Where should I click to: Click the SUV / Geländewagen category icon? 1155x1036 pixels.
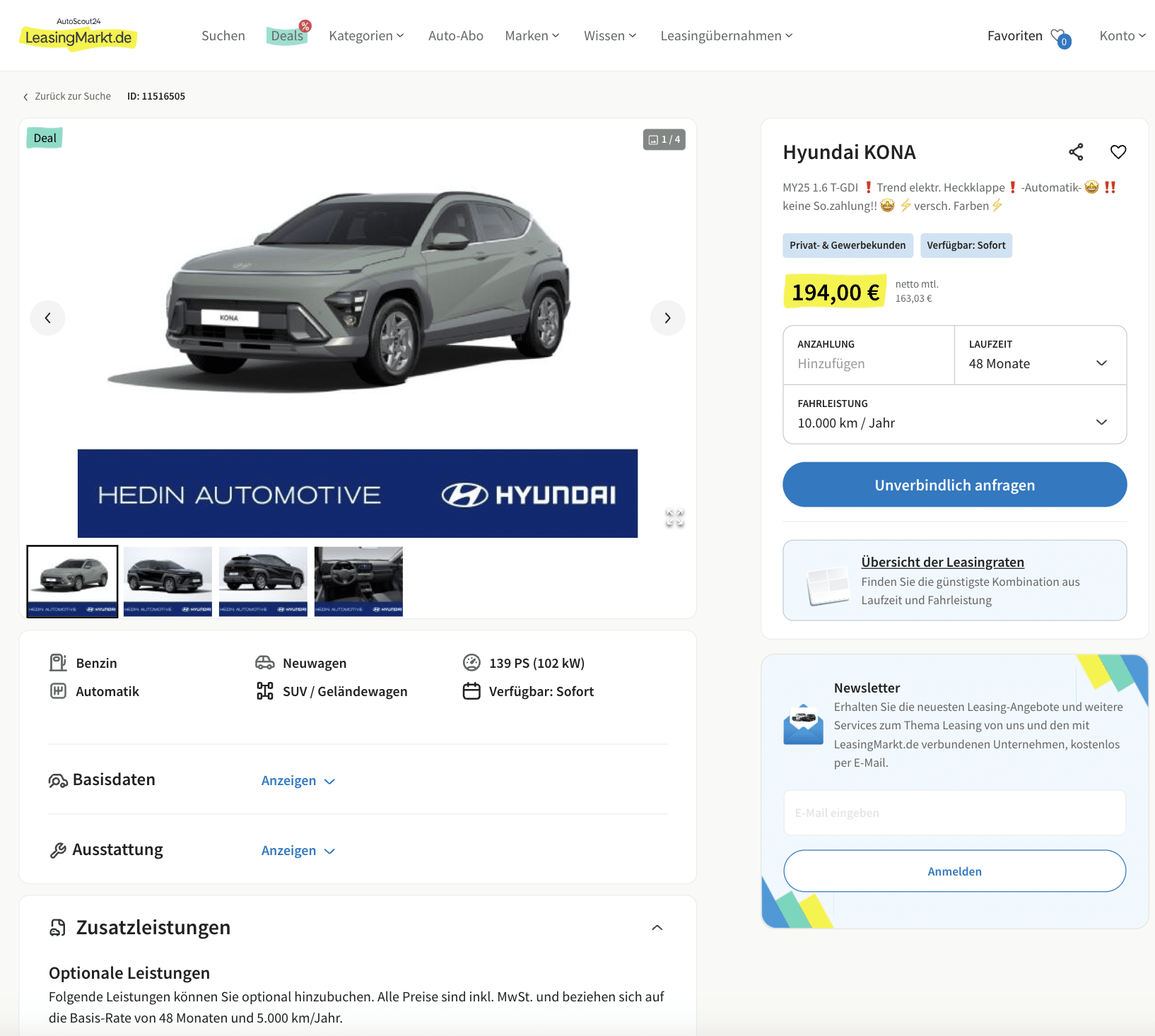264,691
